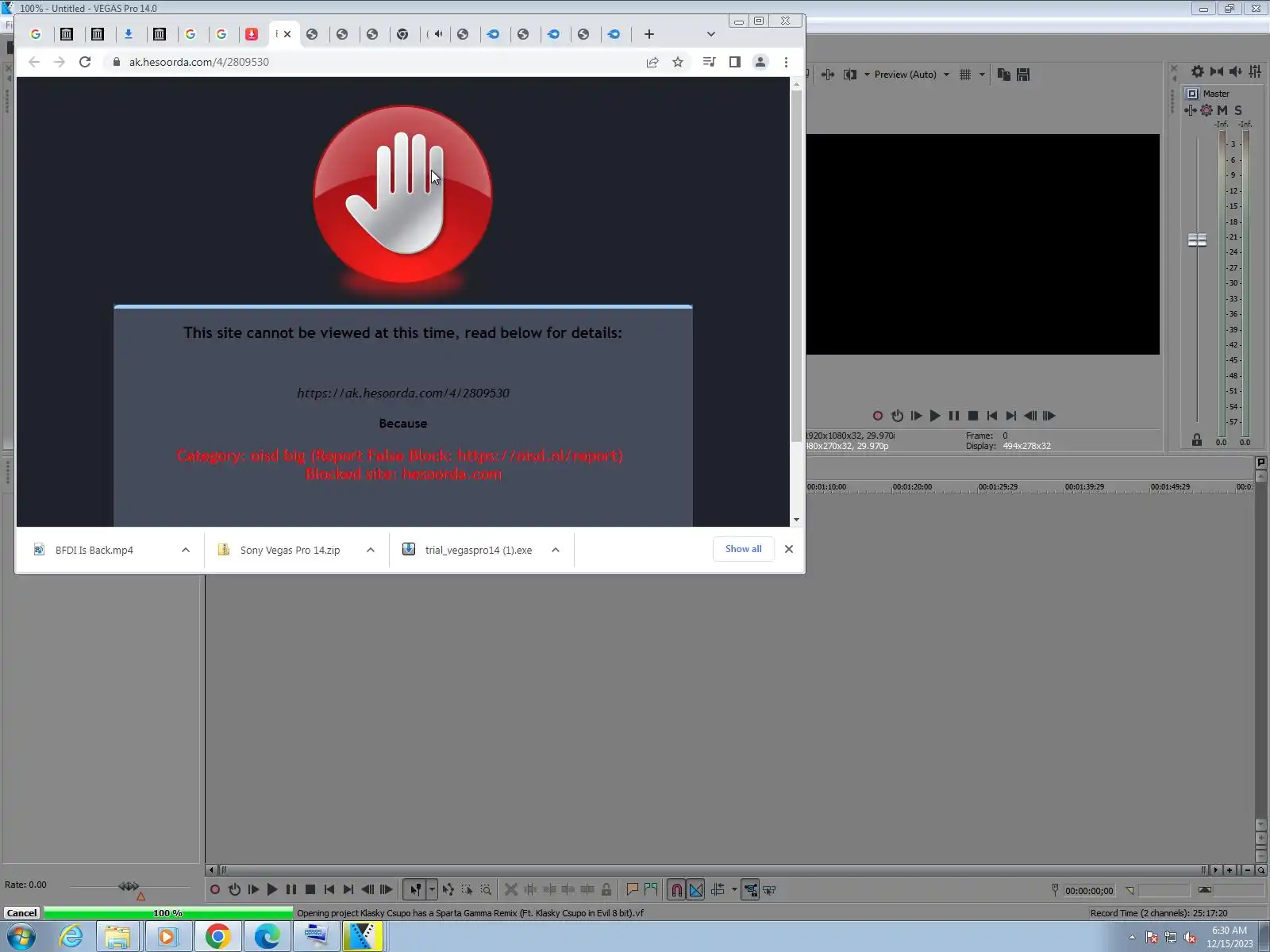Cancel the project opening progress

(21, 913)
